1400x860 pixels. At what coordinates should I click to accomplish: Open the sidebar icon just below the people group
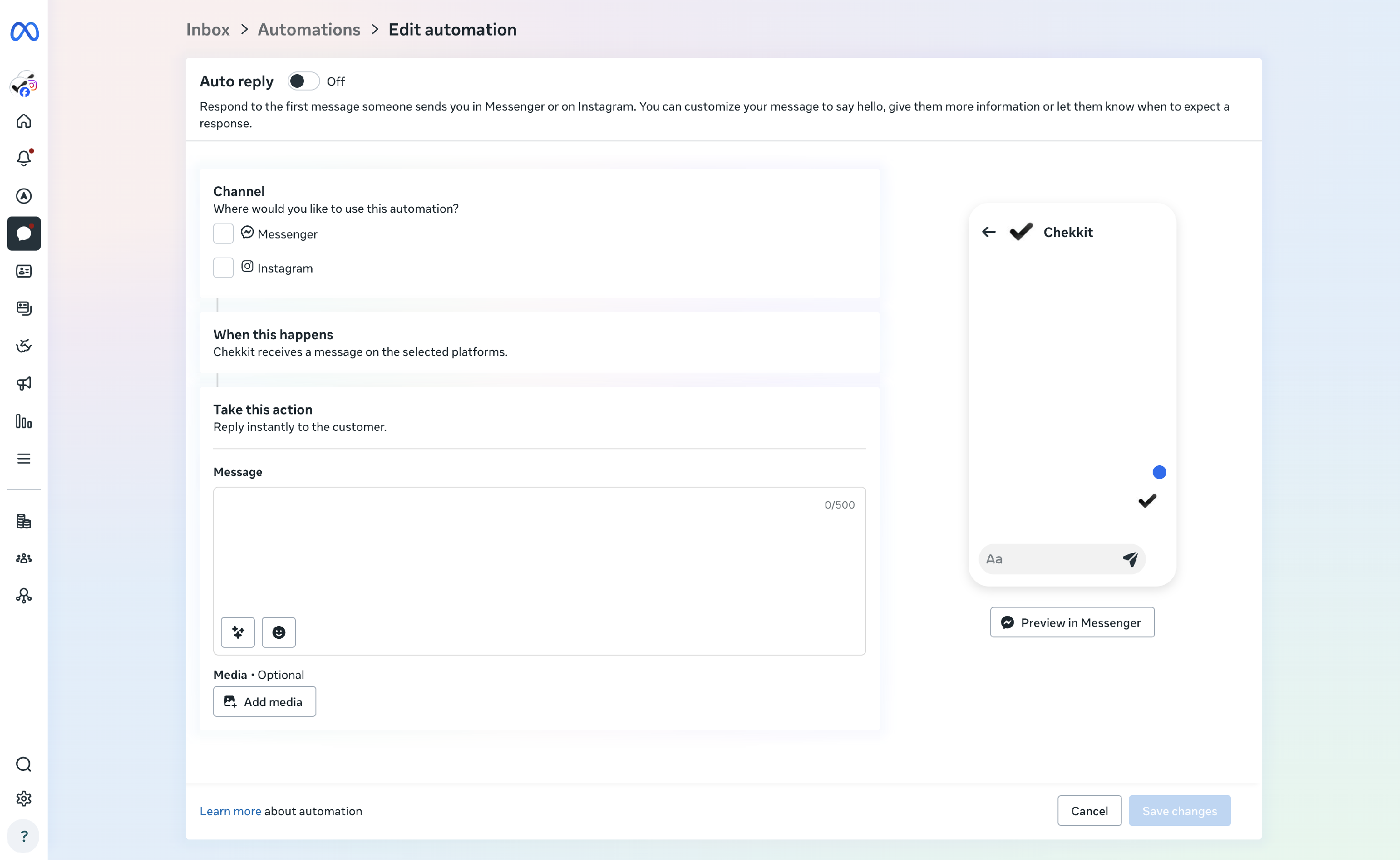click(23, 595)
